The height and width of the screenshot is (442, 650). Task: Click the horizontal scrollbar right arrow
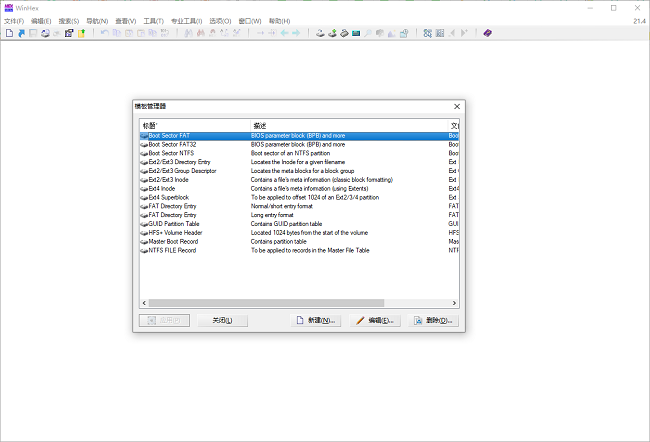pyautogui.click(x=455, y=302)
